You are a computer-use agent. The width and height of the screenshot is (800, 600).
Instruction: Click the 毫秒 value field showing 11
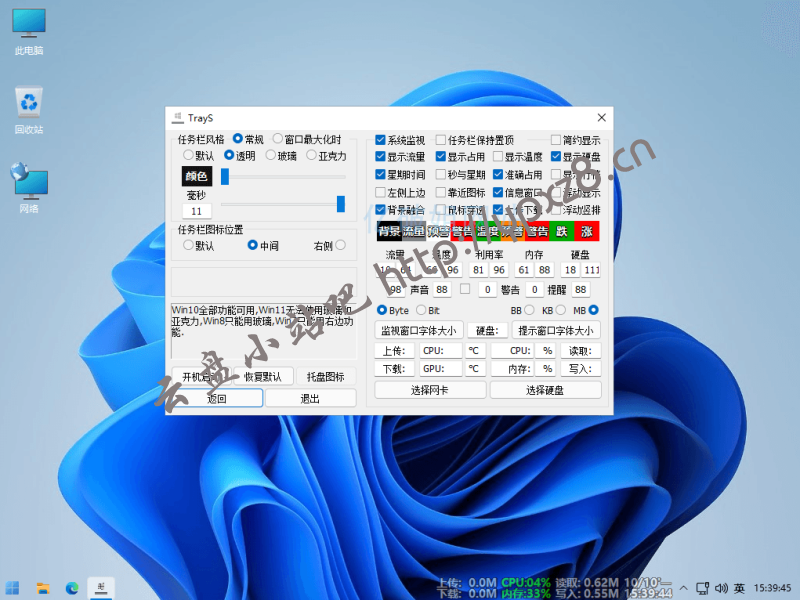[x=197, y=211]
